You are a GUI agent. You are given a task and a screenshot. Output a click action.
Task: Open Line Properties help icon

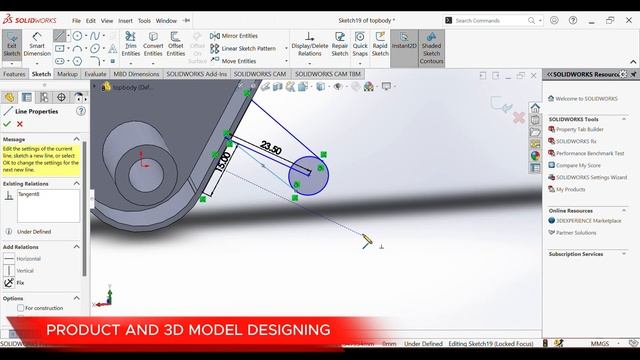(x=81, y=111)
